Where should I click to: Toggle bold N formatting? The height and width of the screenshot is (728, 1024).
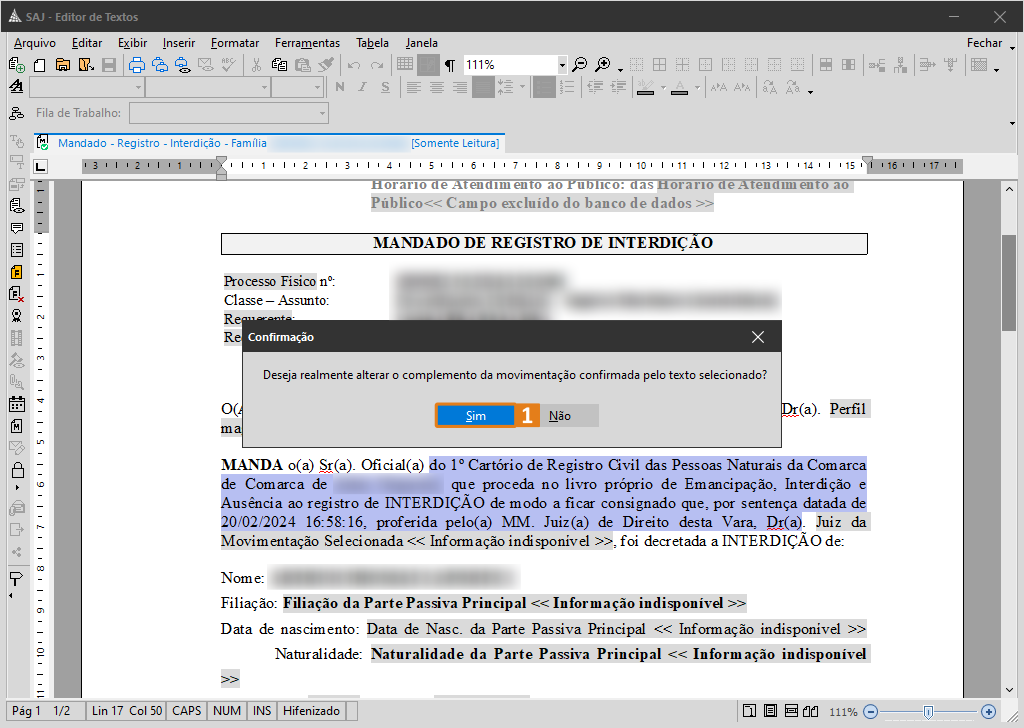[x=340, y=87]
